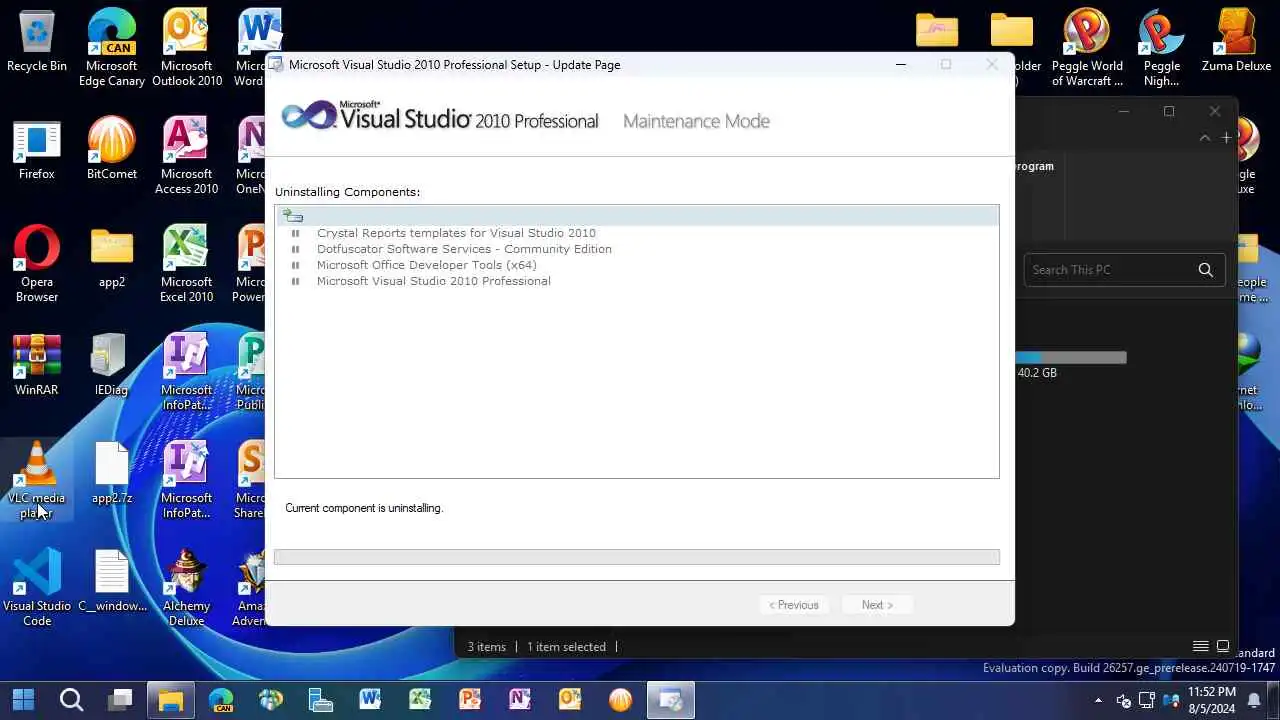This screenshot has width=1280, height=720.
Task: Launch Microsoft Edge Canary from the desktop
Action: (x=112, y=48)
